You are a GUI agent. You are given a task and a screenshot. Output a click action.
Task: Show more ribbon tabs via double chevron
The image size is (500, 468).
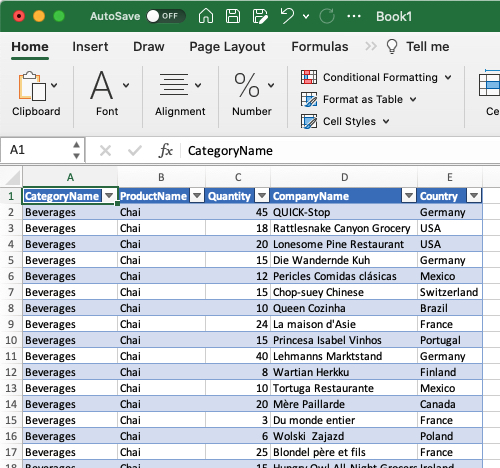click(371, 46)
